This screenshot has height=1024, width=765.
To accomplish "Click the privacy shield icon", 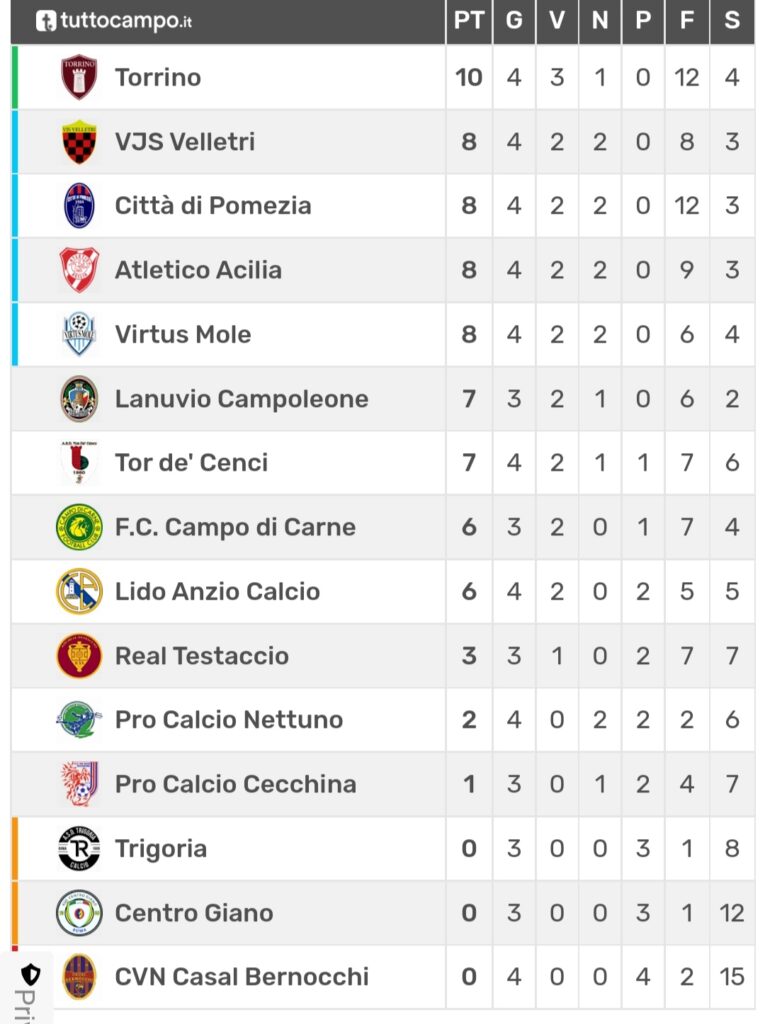I will click(31, 975).
